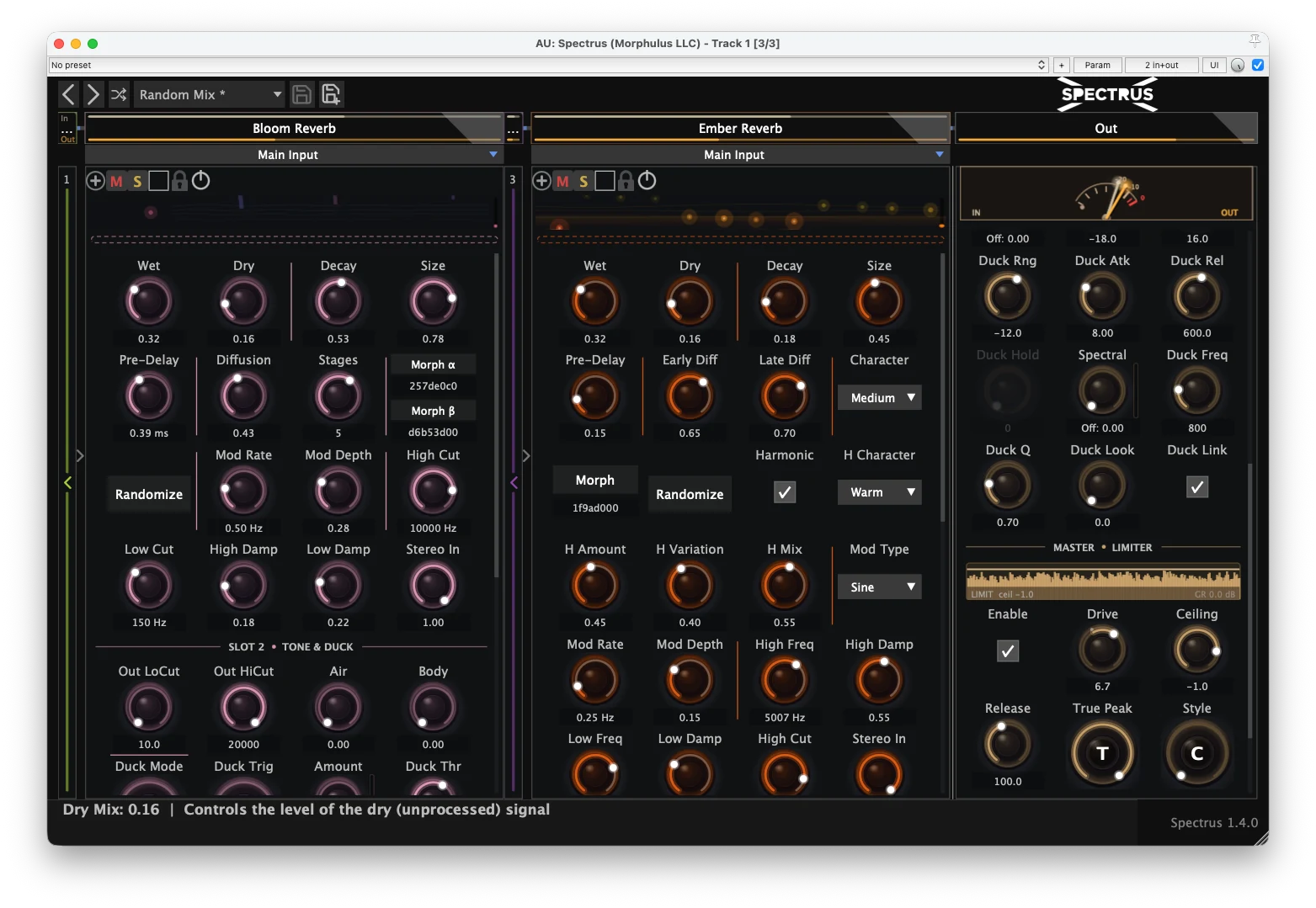Click the H Amount knob
1316x908 pixels.
[595, 587]
